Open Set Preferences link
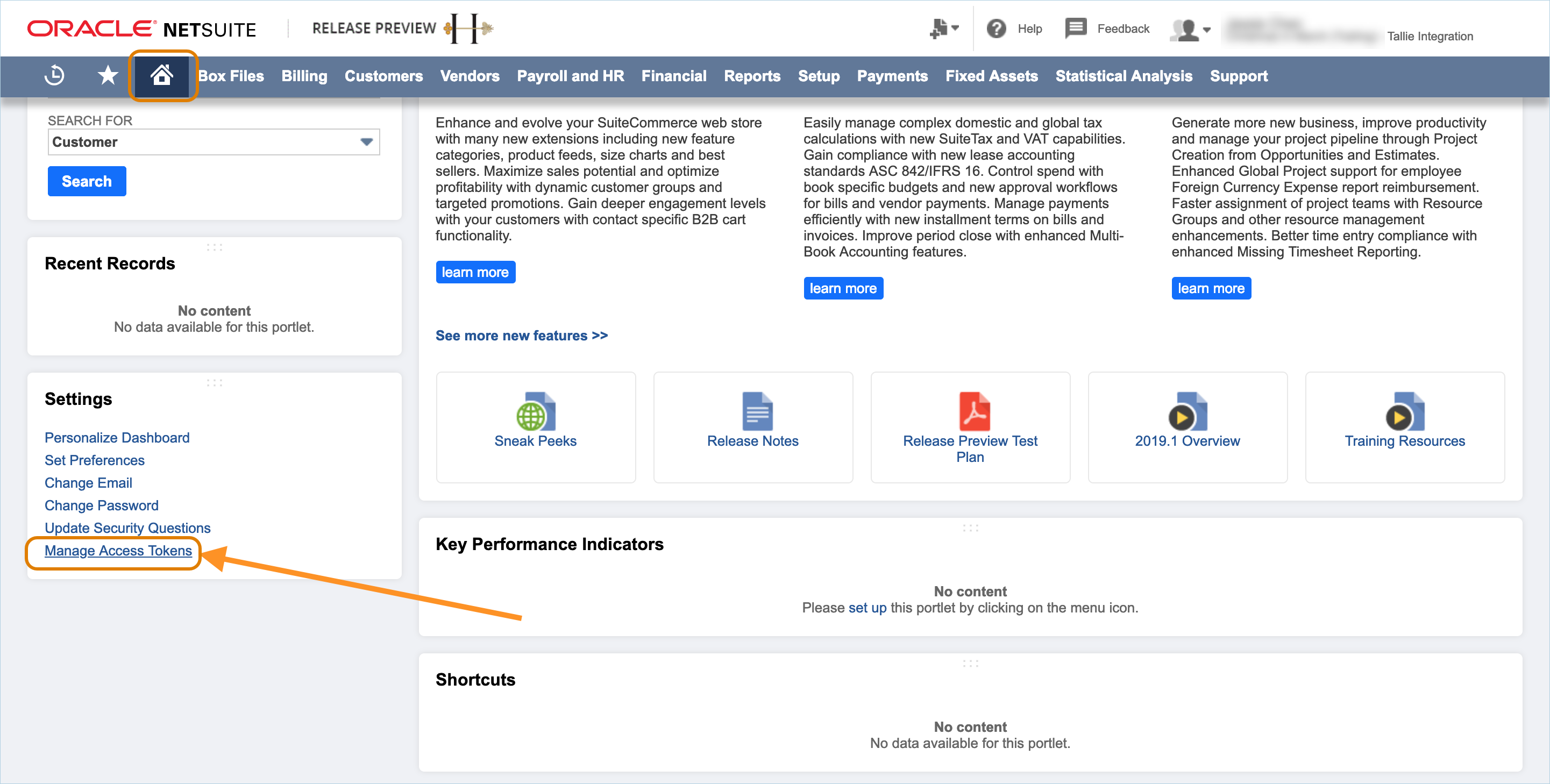Screen dimensions: 1550x784 tap(95, 460)
